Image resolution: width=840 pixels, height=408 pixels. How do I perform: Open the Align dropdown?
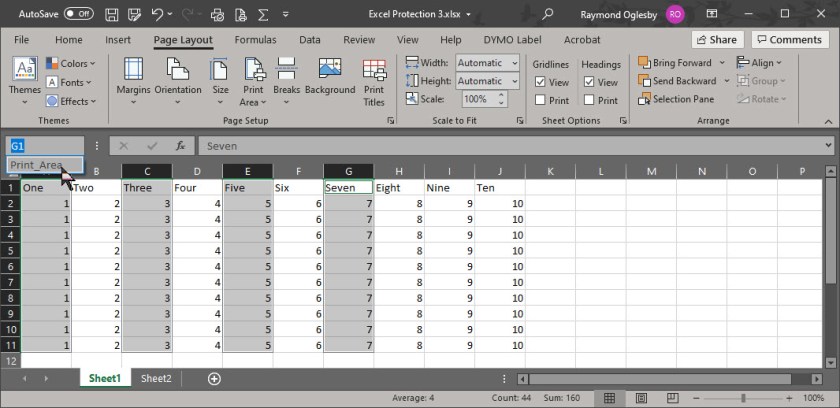coord(759,63)
